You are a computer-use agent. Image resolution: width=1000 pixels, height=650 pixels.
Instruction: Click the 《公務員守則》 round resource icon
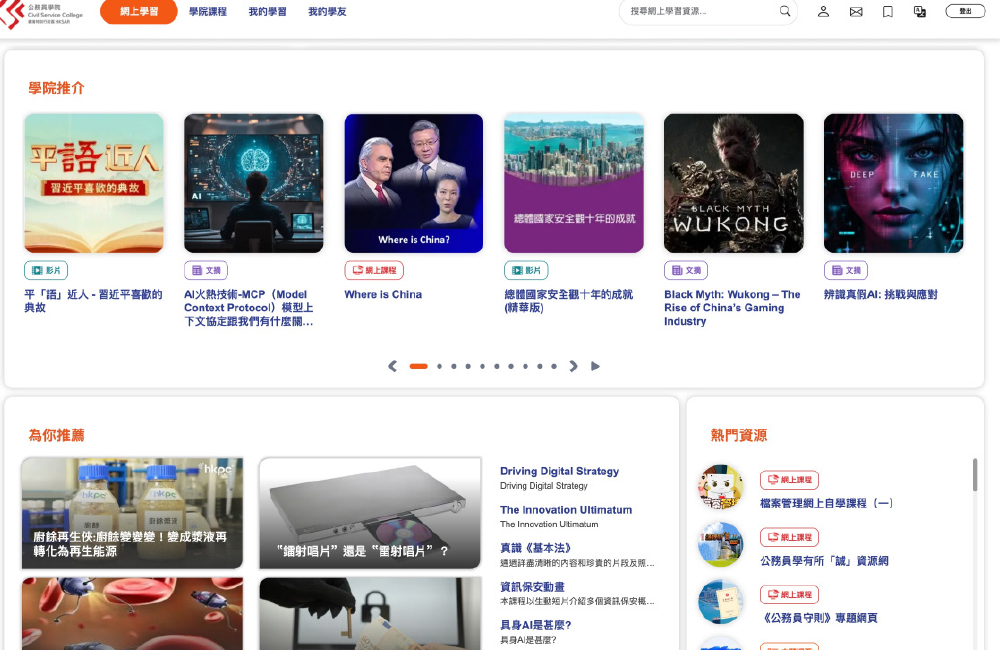pyautogui.click(x=720, y=602)
